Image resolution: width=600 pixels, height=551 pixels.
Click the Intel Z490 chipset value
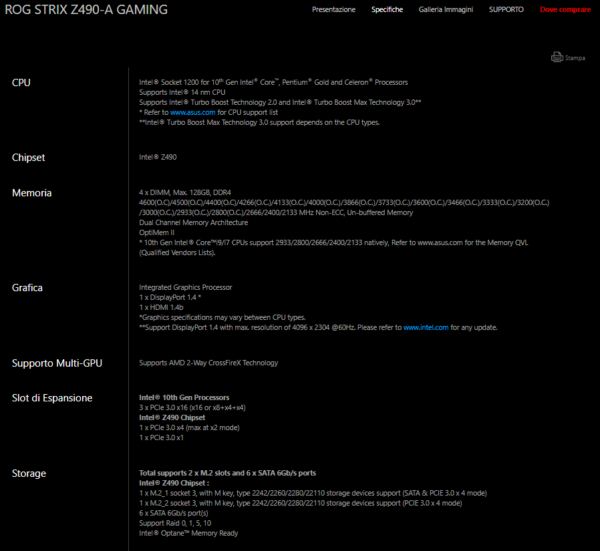click(158, 157)
